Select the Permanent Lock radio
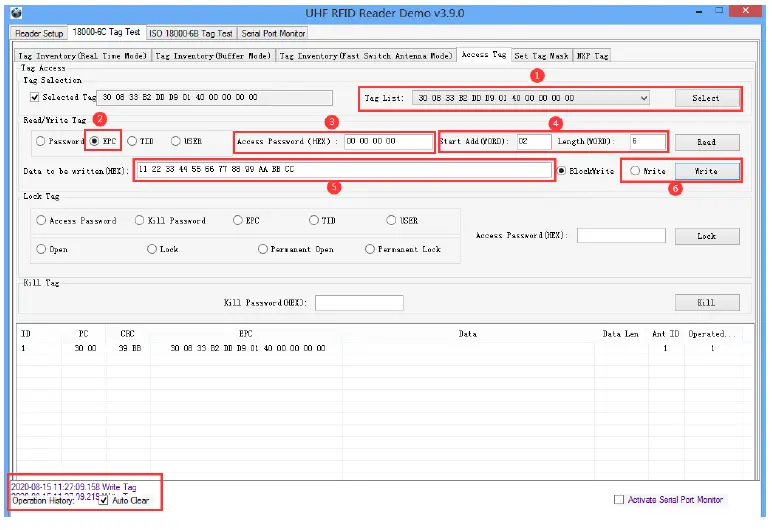The image size is (772, 530). pyautogui.click(x=370, y=249)
